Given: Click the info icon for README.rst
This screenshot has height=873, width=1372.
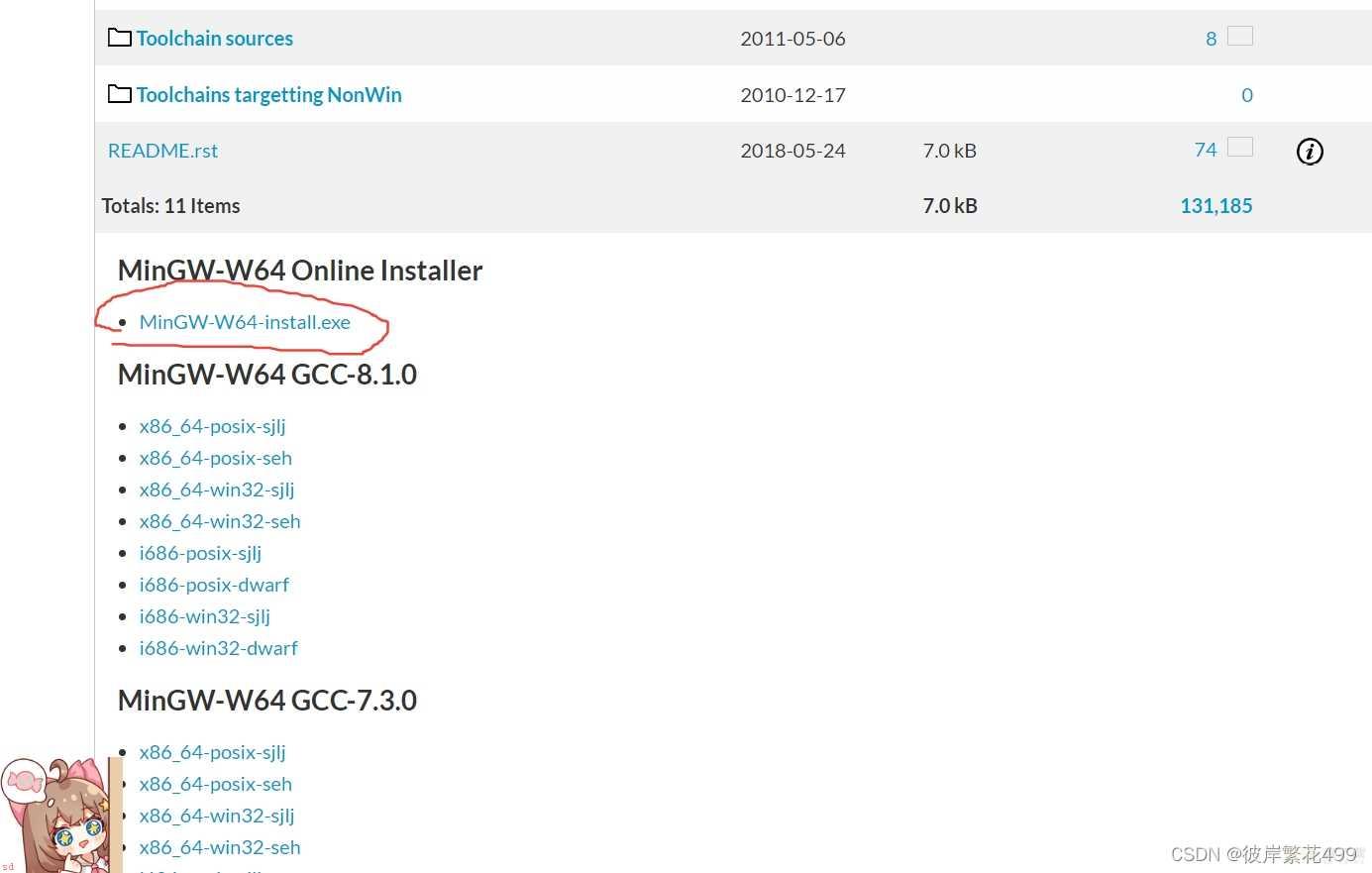Looking at the screenshot, I should pyautogui.click(x=1310, y=152).
